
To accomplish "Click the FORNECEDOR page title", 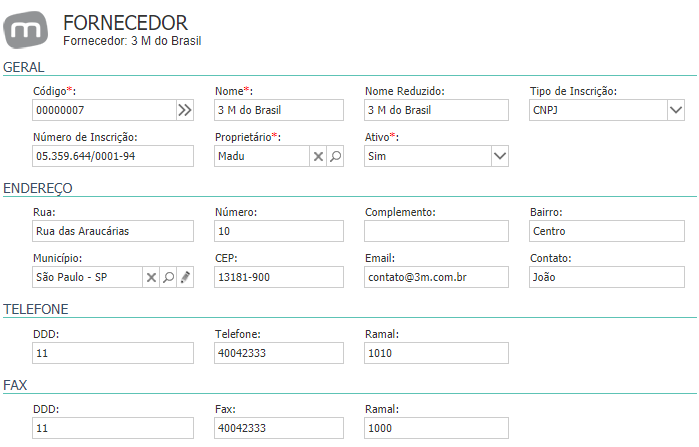I will click(125, 23).
